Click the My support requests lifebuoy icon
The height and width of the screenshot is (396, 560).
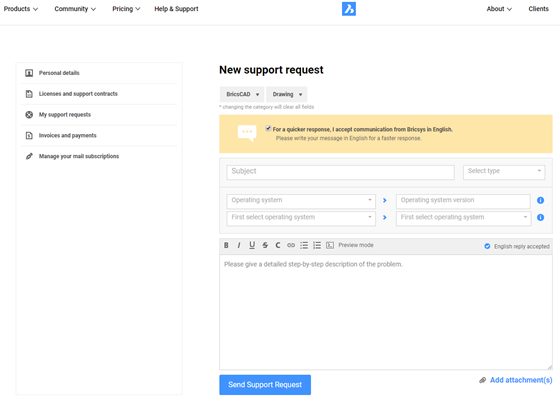29,115
